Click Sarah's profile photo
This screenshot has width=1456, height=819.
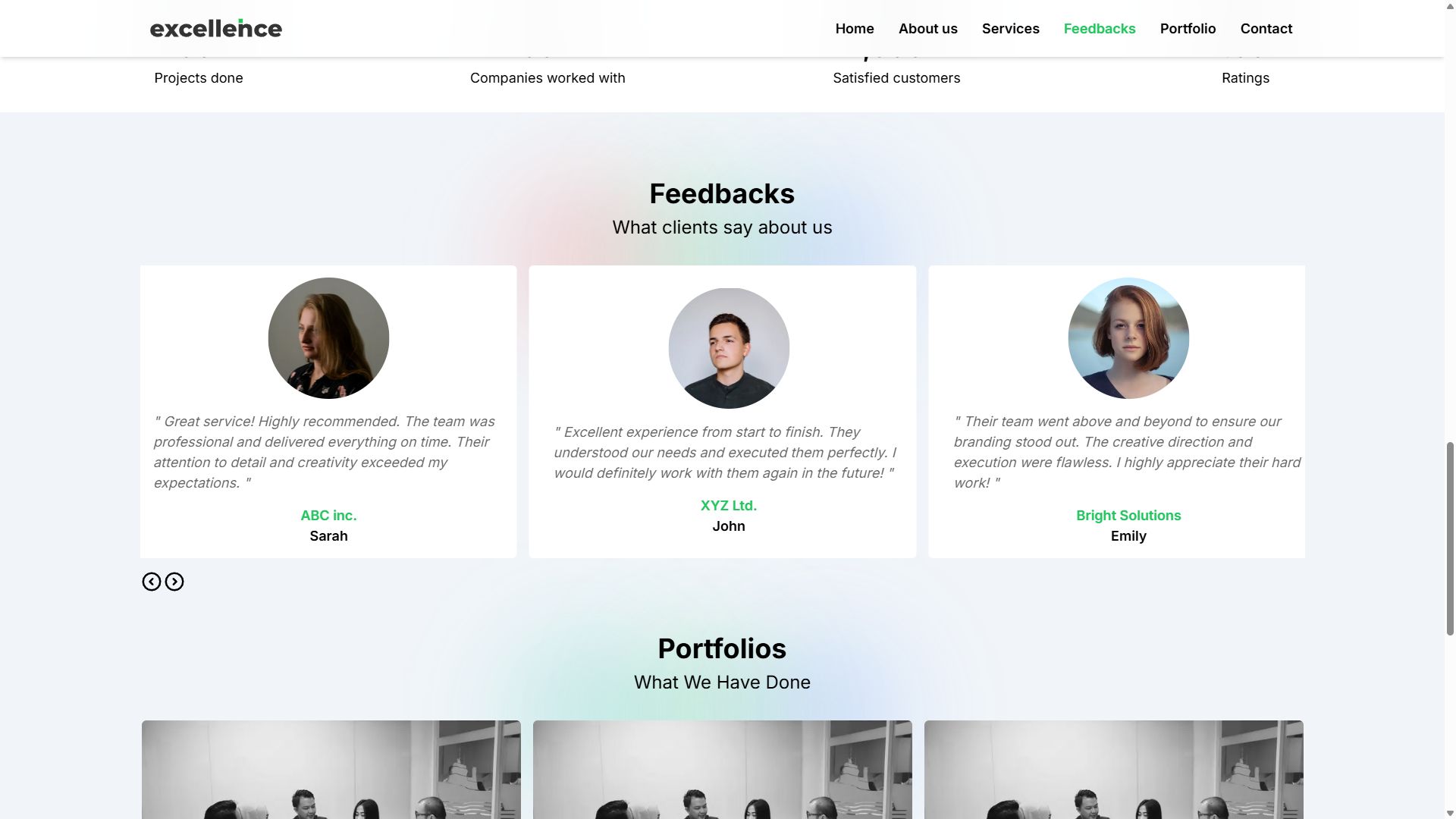328,338
